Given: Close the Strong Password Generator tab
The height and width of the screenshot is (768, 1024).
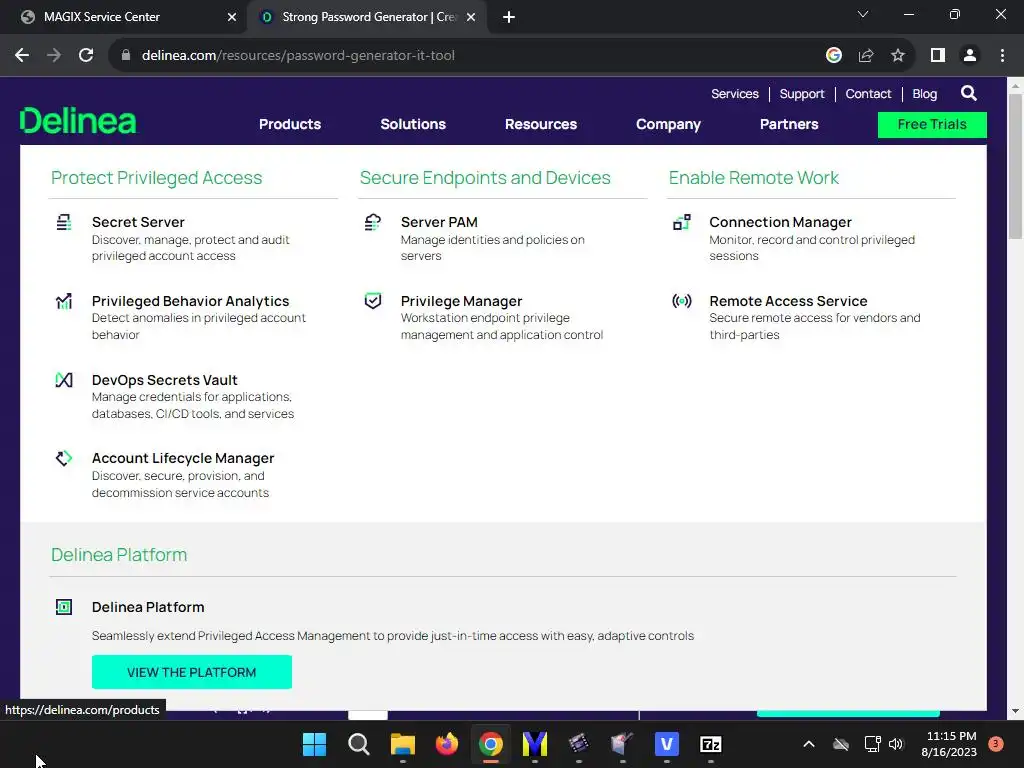Looking at the screenshot, I should [x=471, y=18].
